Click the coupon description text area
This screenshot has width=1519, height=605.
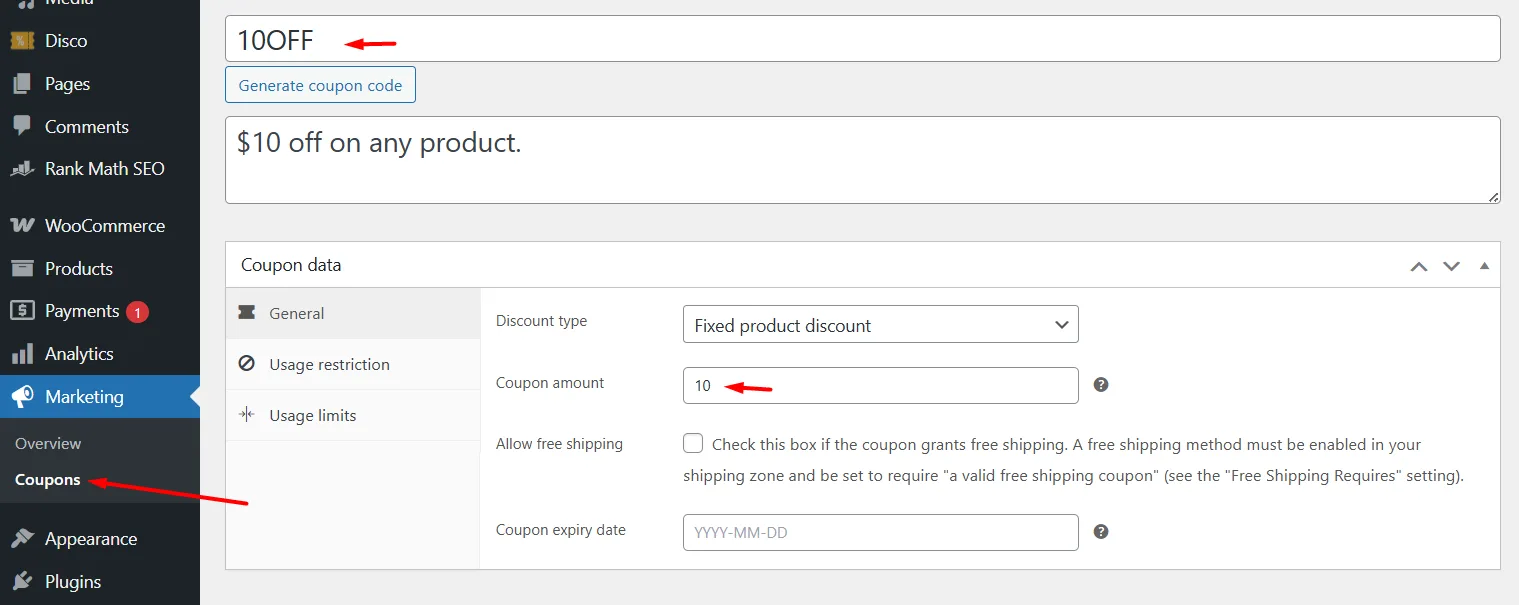862,160
